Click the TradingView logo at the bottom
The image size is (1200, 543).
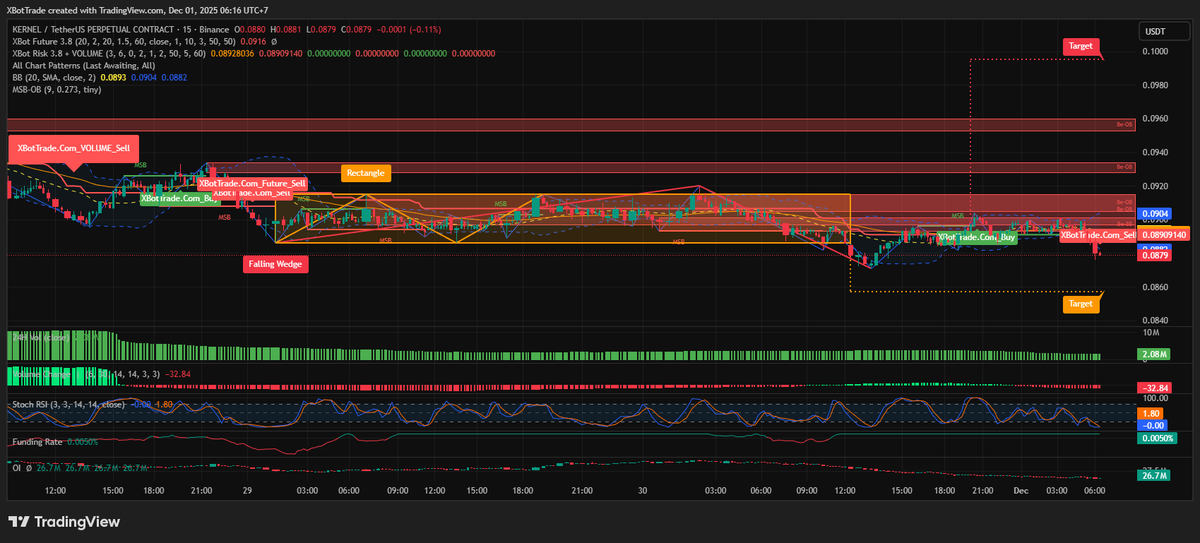64,522
